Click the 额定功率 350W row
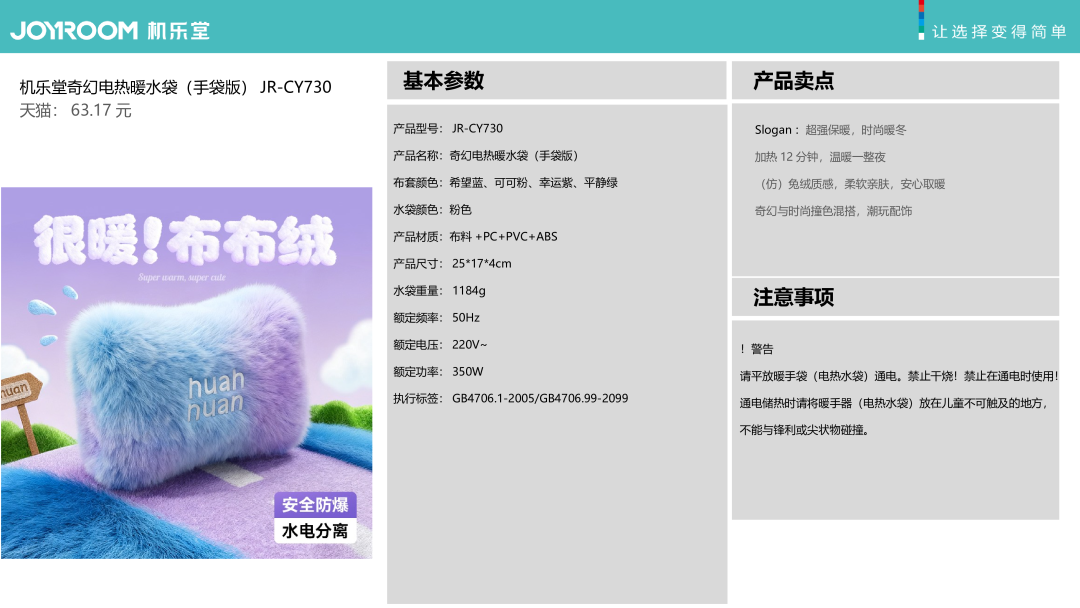The image size is (1080, 608). (x=438, y=371)
